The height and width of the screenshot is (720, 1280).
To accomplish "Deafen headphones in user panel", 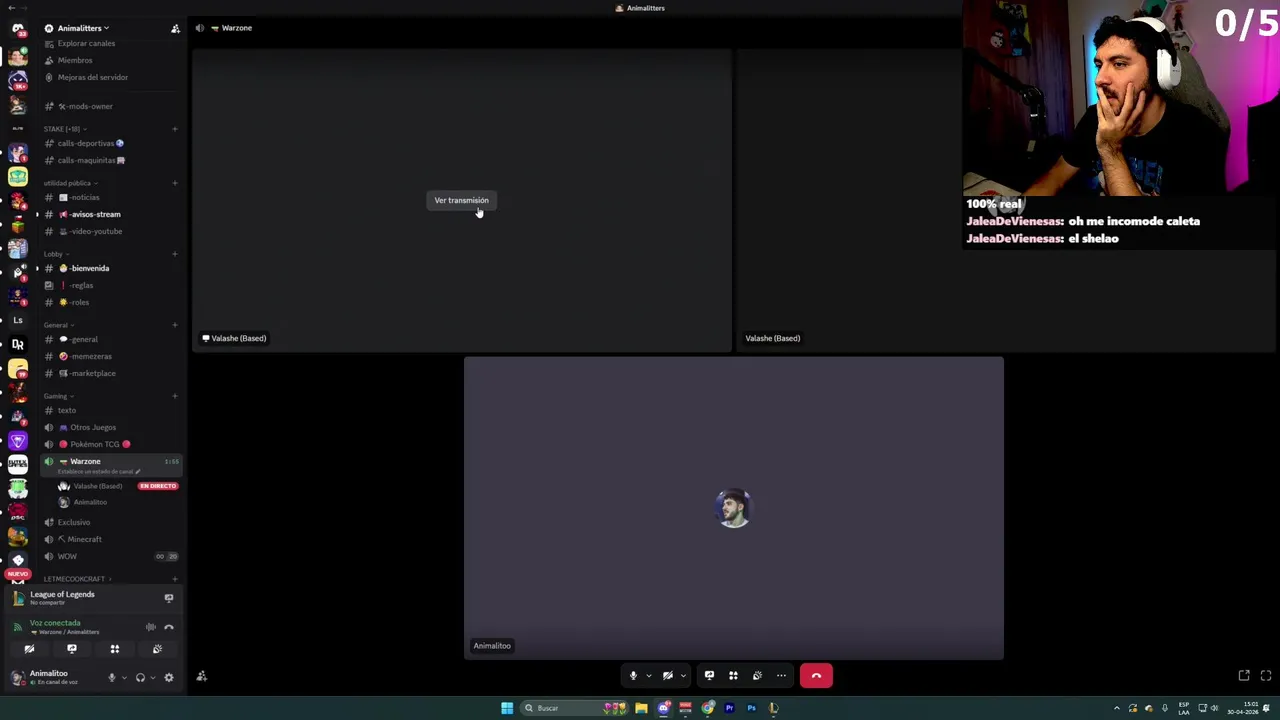I will [x=140, y=677].
